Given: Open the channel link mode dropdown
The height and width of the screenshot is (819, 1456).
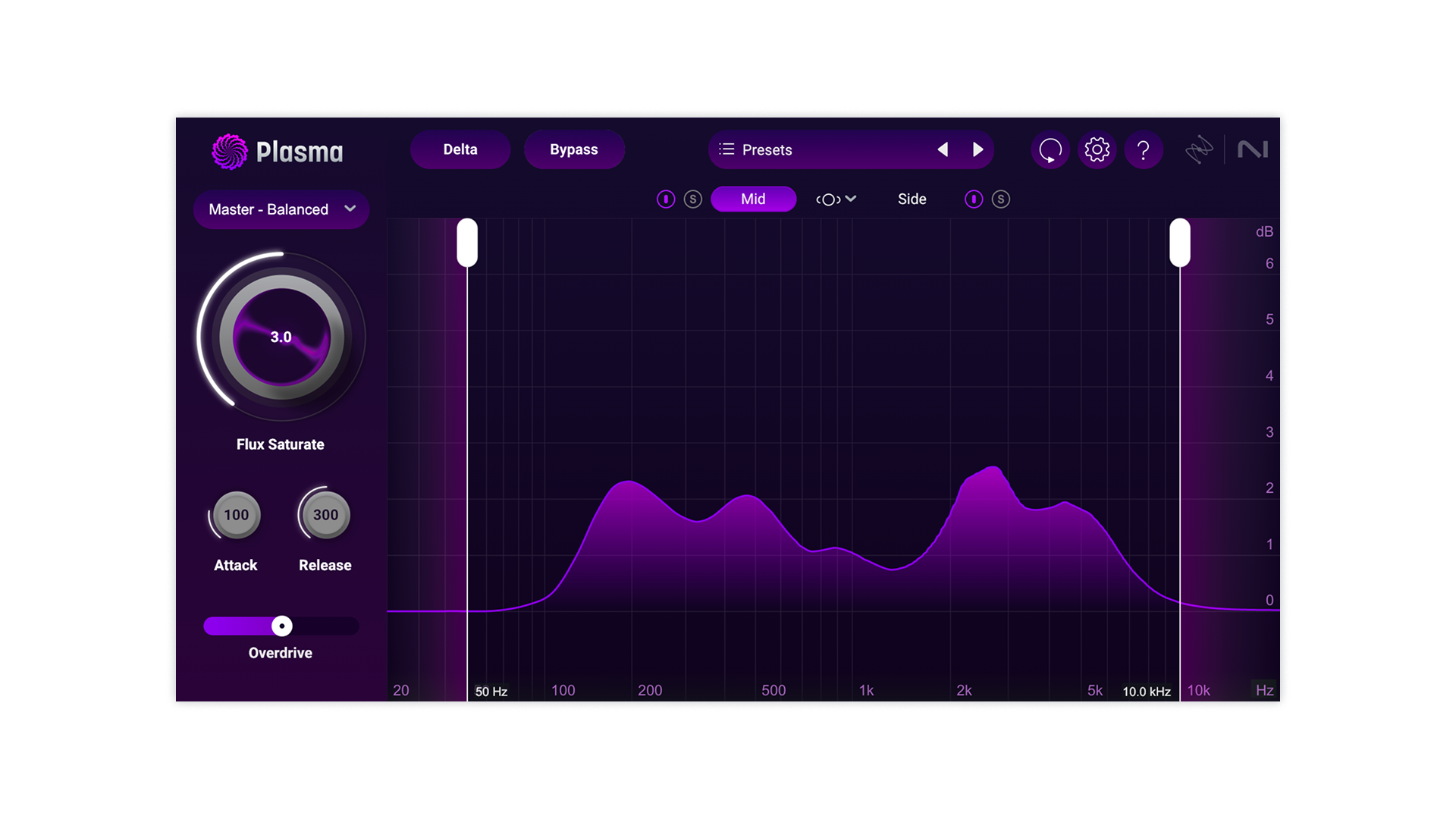Looking at the screenshot, I should [x=836, y=199].
